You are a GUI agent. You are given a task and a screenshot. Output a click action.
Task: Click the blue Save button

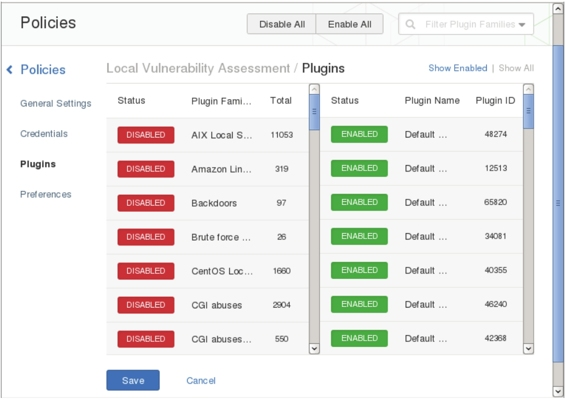pyautogui.click(x=133, y=380)
